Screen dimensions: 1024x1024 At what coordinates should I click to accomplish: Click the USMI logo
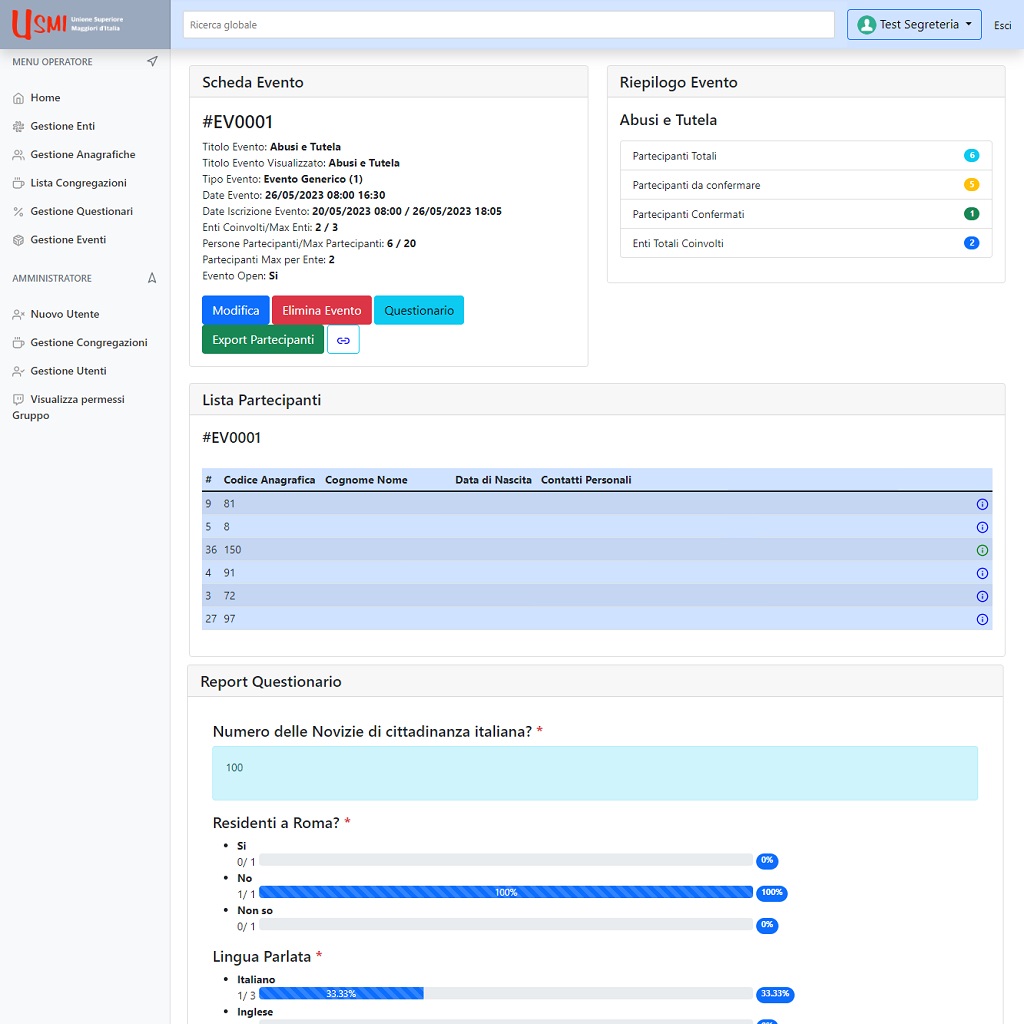click(x=66, y=24)
